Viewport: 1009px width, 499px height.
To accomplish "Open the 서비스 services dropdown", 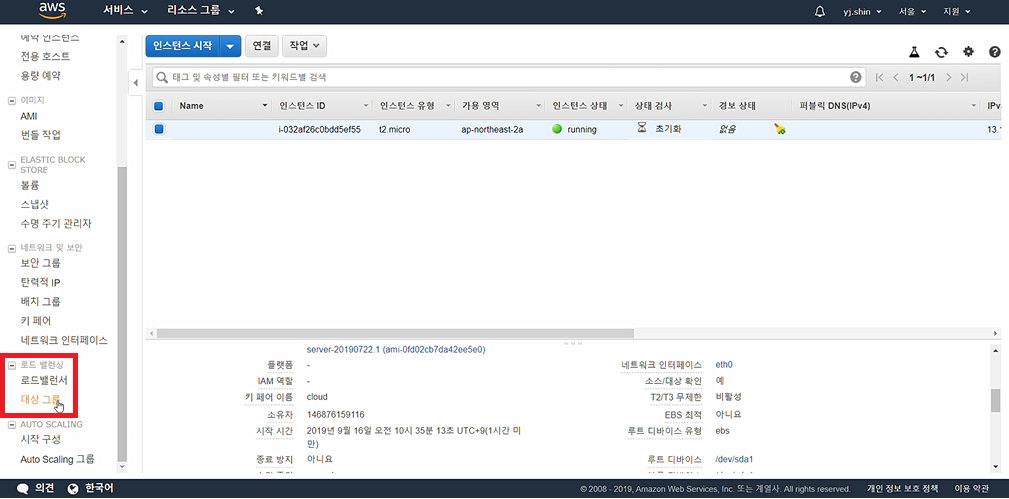I will coord(125,11).
